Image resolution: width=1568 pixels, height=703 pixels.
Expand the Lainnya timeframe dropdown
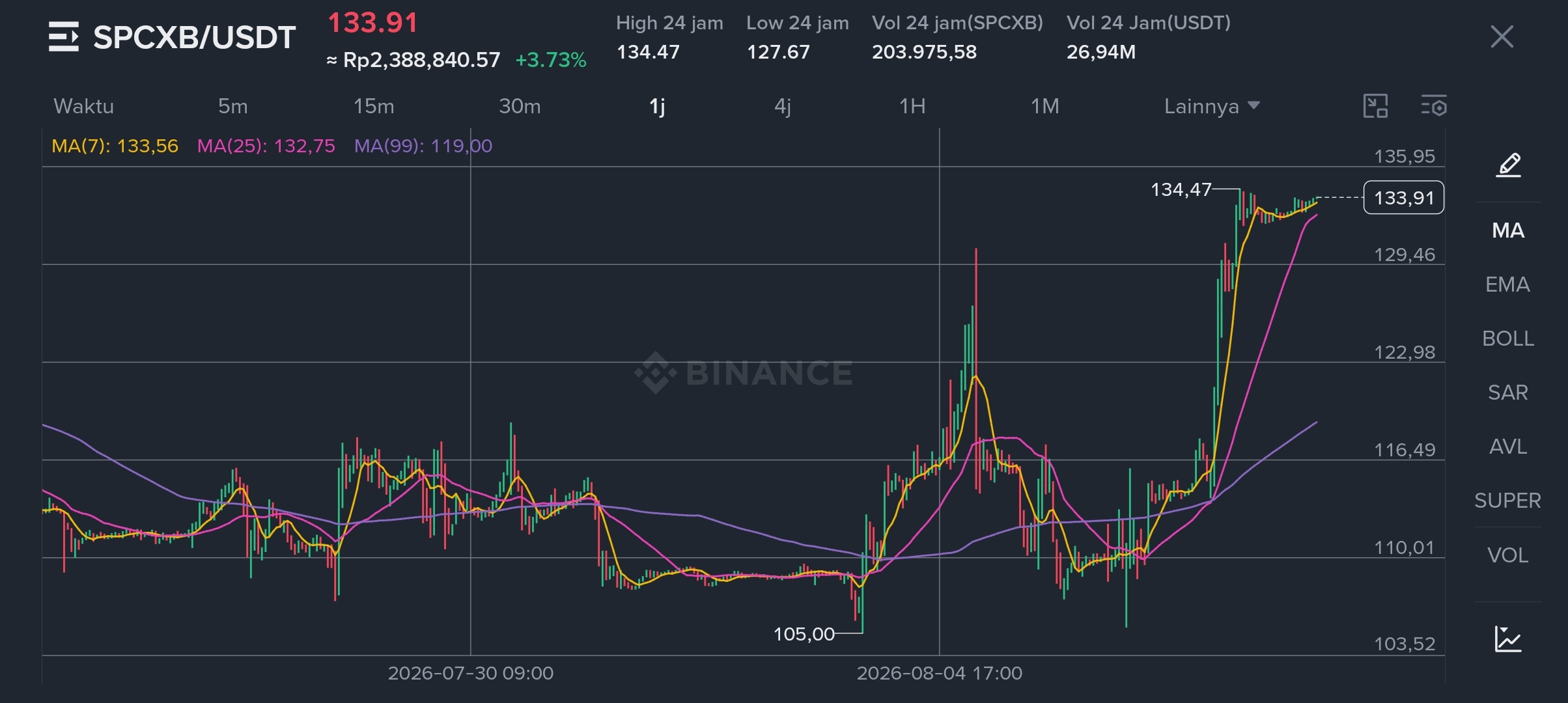point(1212,106)
